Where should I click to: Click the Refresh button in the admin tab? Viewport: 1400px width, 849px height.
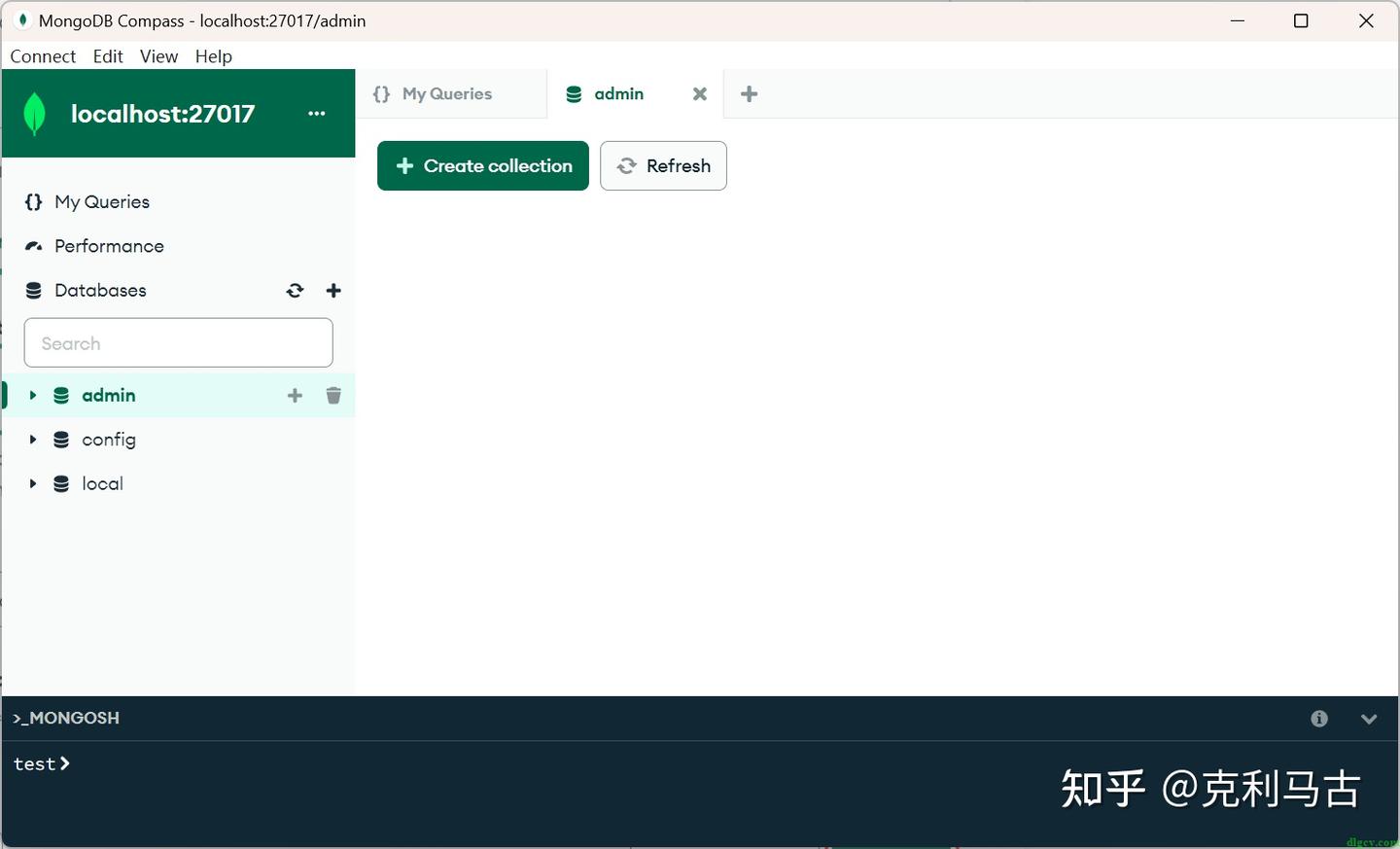[x=663, y=165]
